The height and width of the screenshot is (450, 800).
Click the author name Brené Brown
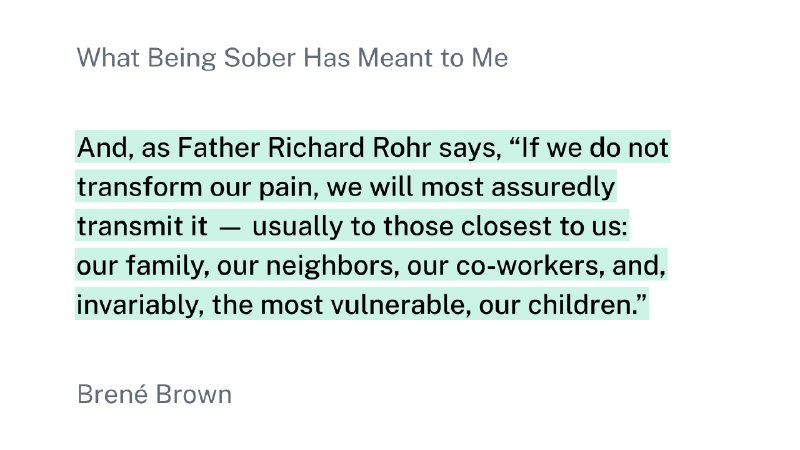coord(154,394)
